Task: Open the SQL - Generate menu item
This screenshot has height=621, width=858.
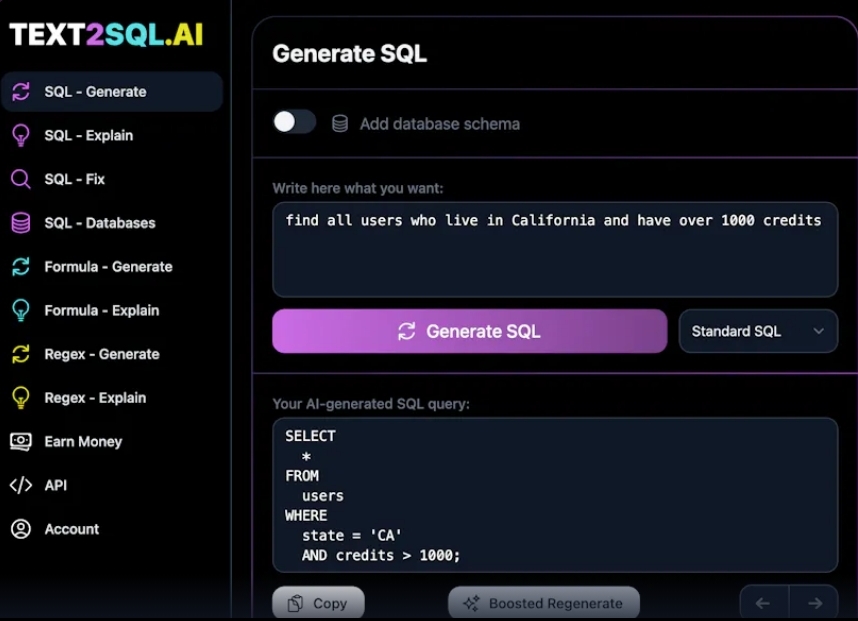Action: pos(95,92)
